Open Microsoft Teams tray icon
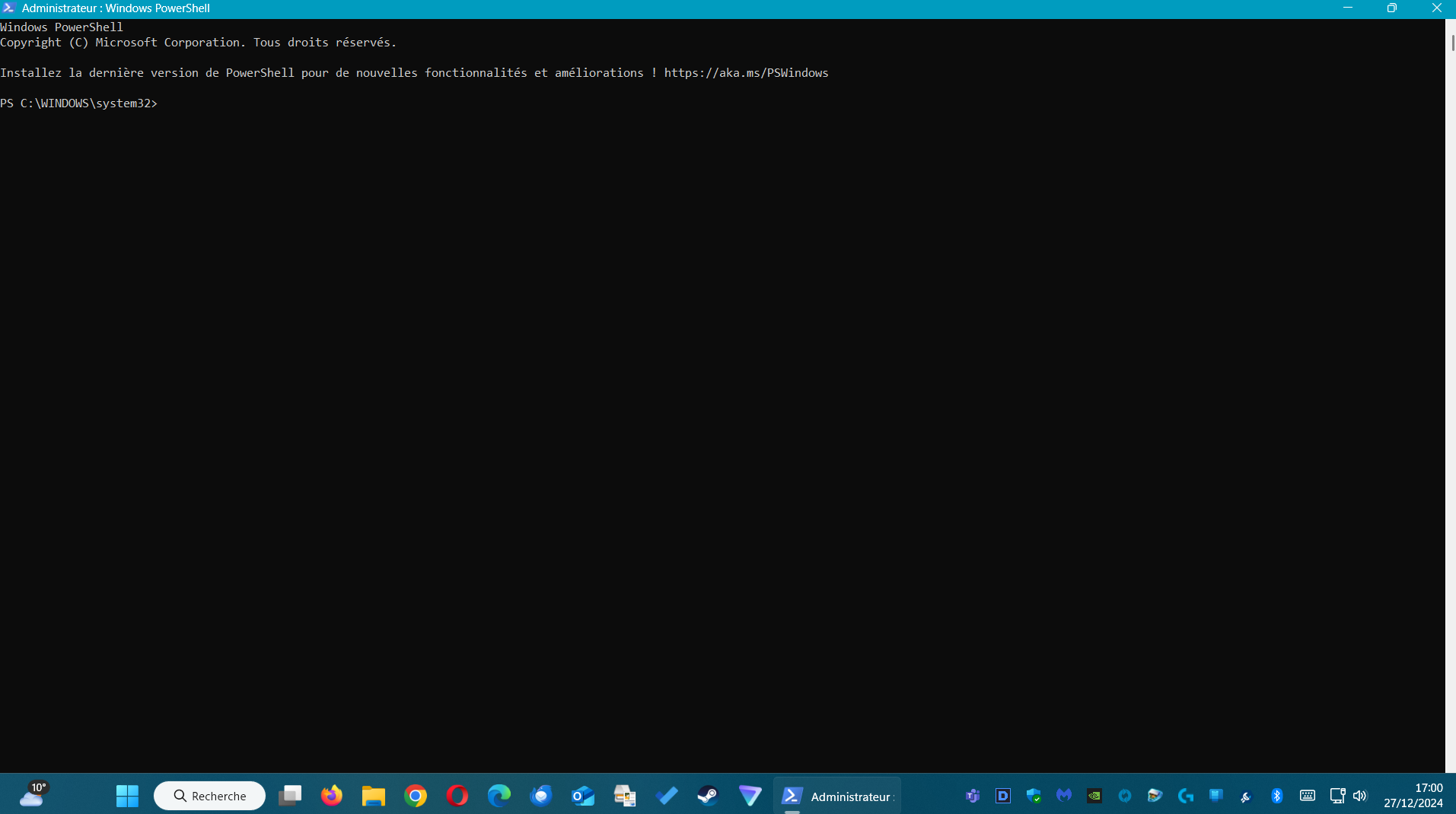The width and height of the screenshot is (1456, 814). [973, 796]
